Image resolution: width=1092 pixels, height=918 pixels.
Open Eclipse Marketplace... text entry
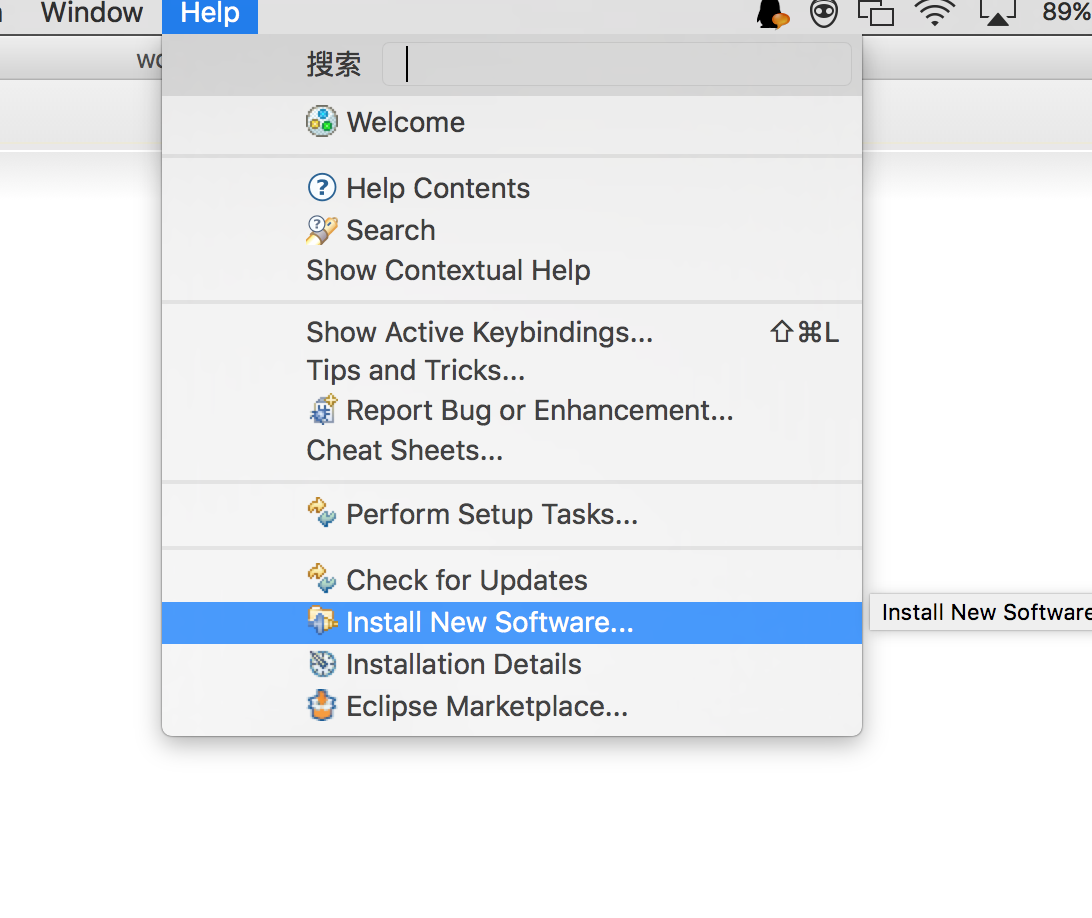[x=487, y=706]
